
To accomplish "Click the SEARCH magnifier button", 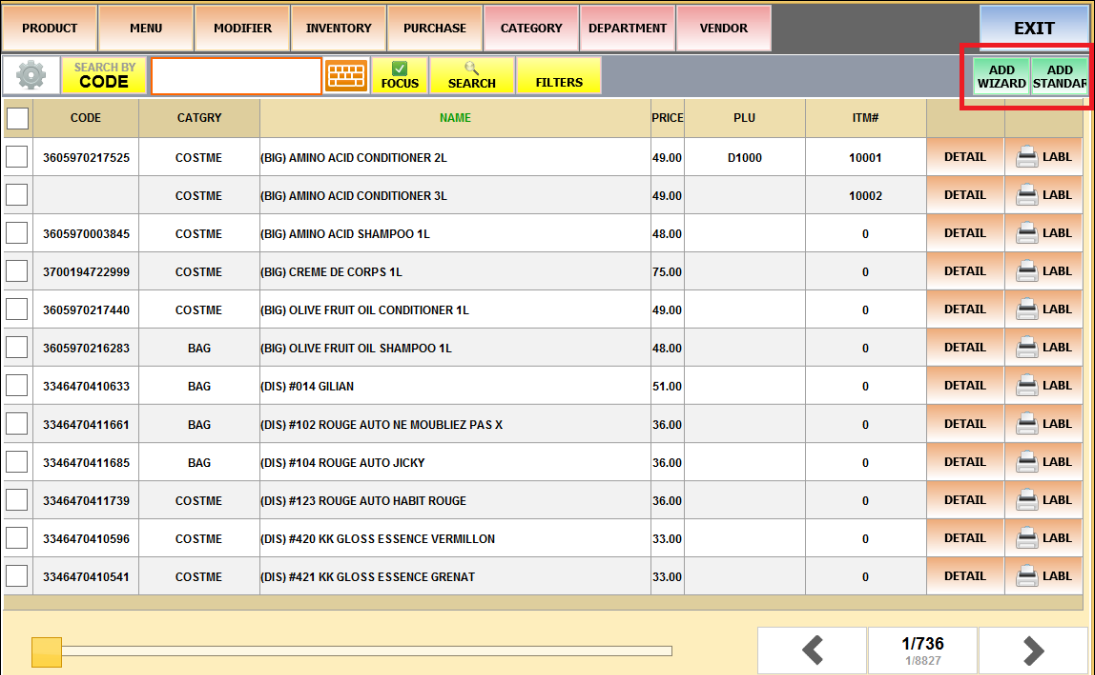I will click(x=472, y=76).
